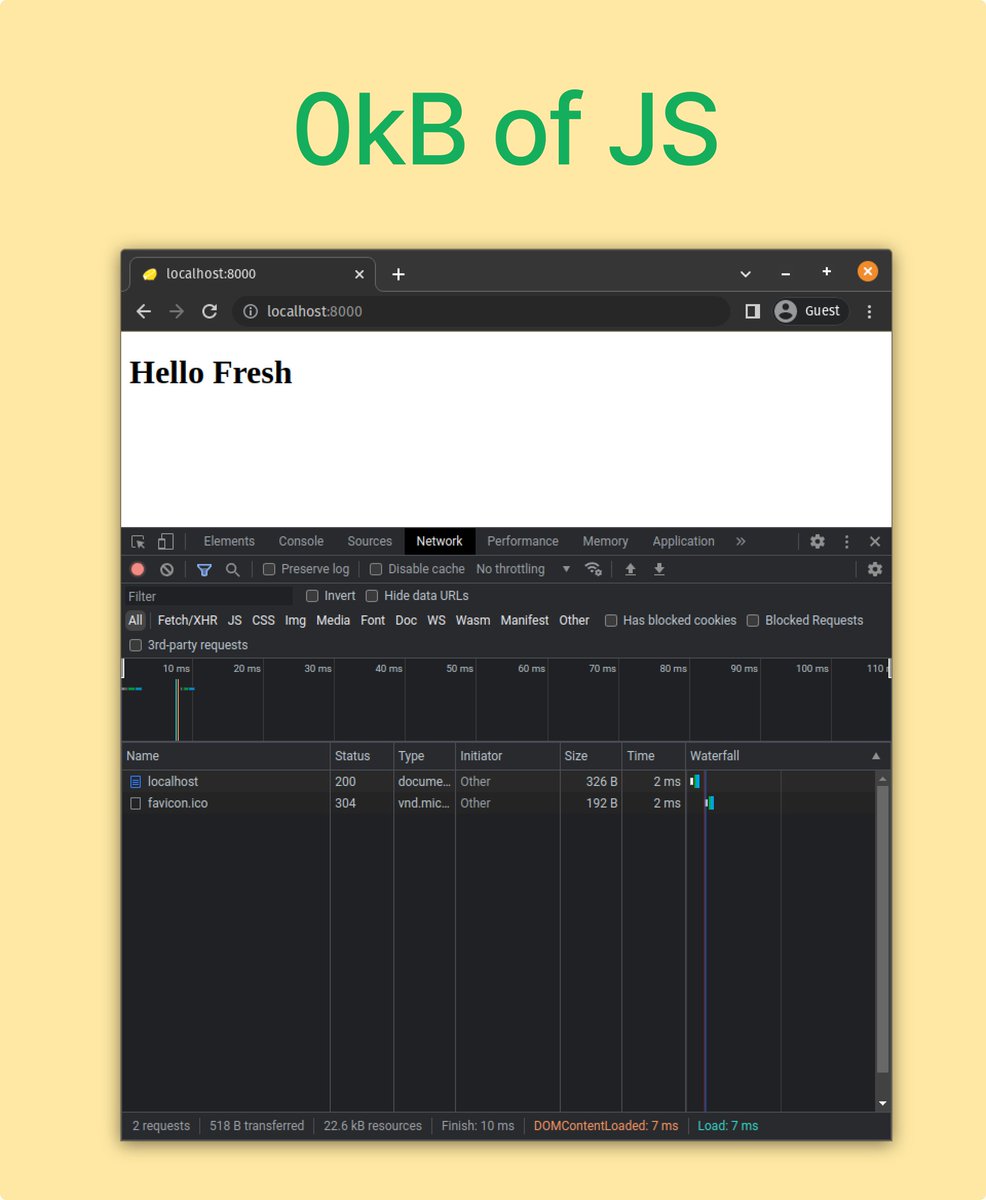Check Hide data URLs

coord(372,596)
